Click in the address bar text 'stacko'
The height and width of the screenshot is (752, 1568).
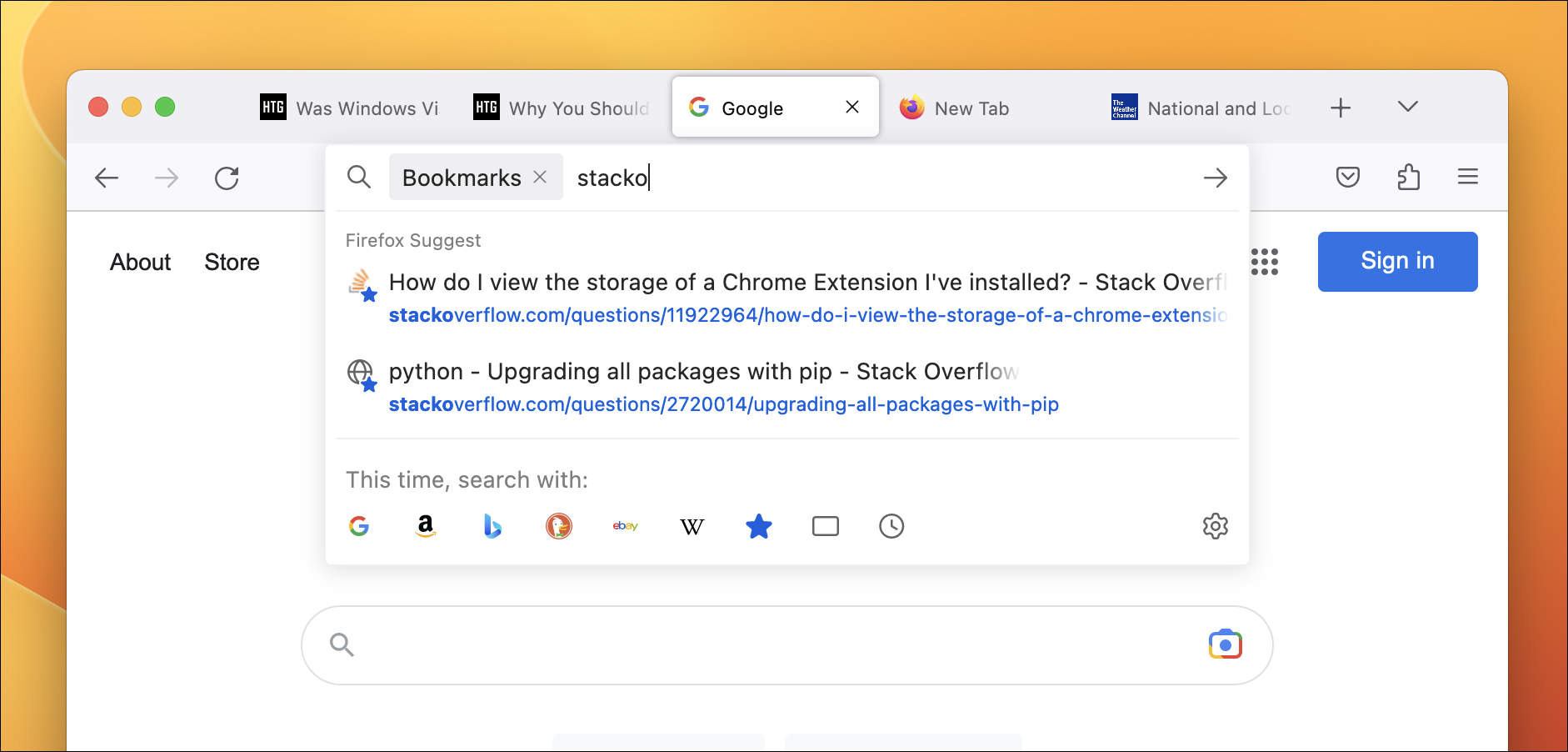[x=612, y=178]
